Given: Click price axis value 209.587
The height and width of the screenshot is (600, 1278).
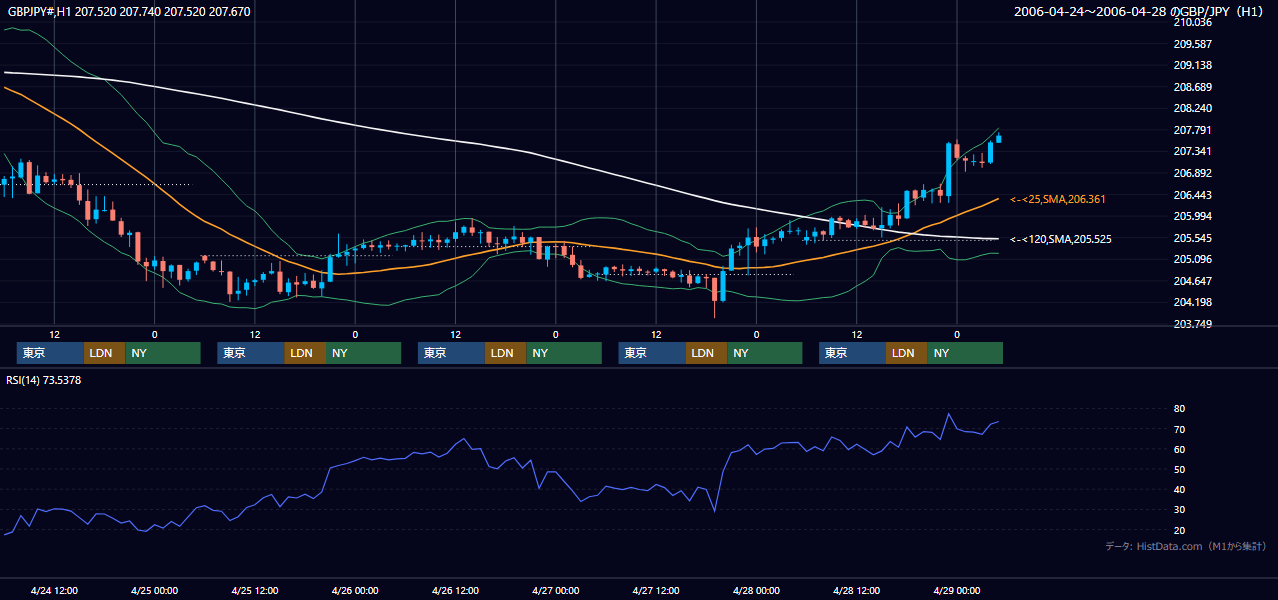Looking at the screenshot, I should (x=1193, y=44).
